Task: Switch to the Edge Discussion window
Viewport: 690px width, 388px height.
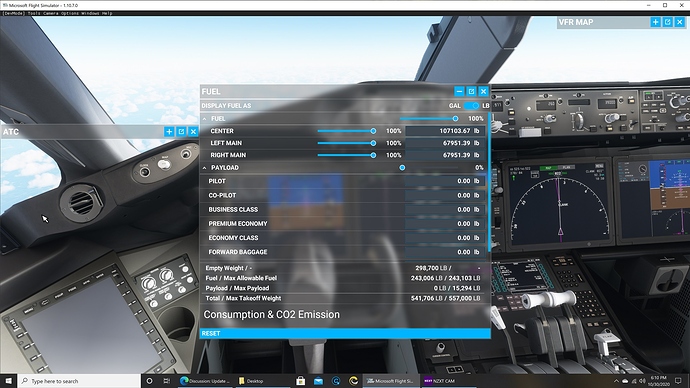Action: (x=205, y=381)
